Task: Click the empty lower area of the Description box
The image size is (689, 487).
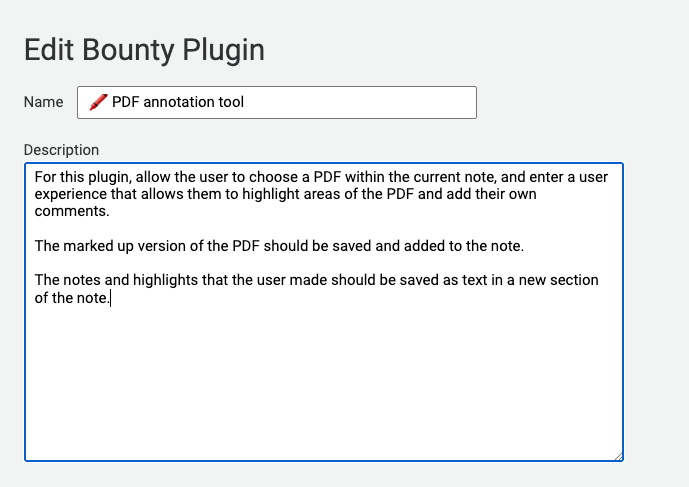Action: [324, 382]
